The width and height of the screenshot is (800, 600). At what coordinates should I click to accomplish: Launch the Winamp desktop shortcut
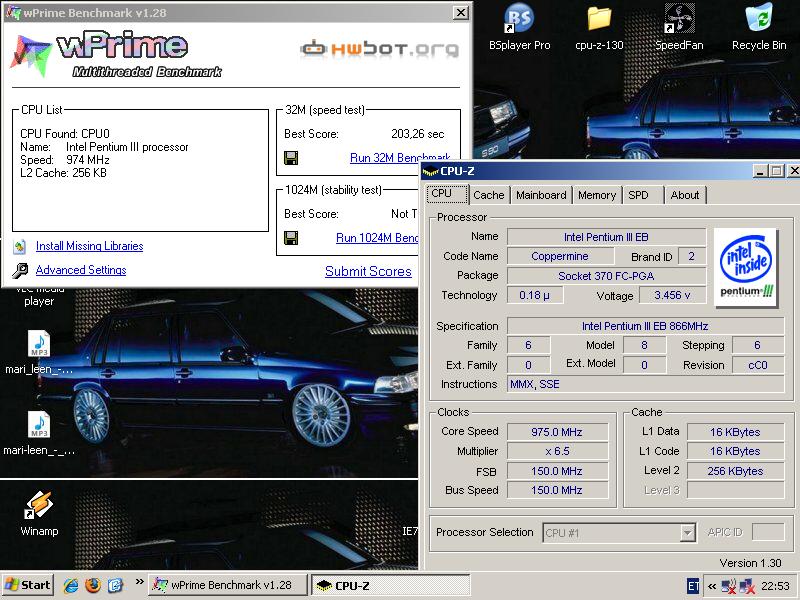click(x=39, y=513)
